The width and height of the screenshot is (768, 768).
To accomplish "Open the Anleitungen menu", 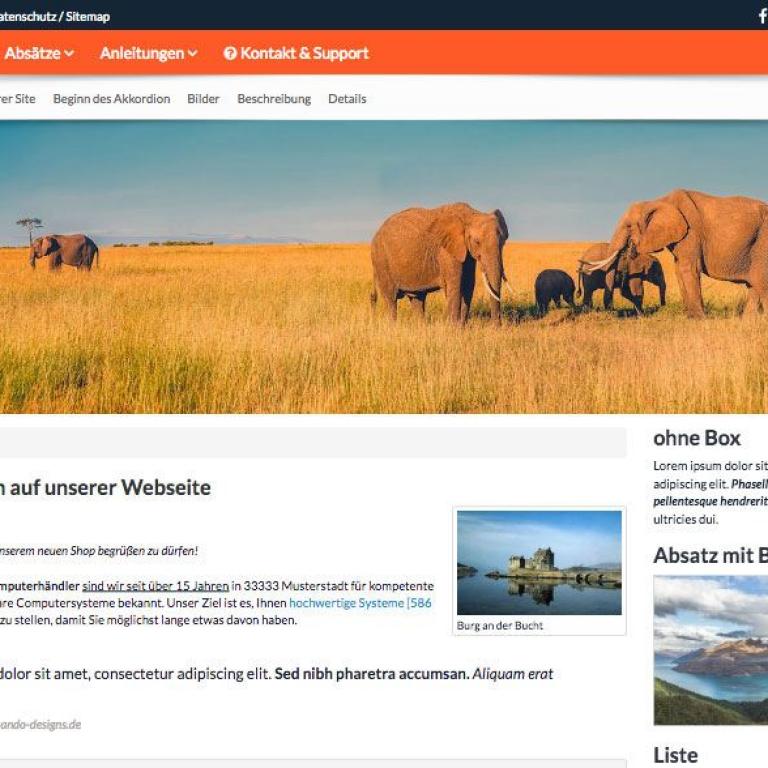I will click(x=148, y=53).
